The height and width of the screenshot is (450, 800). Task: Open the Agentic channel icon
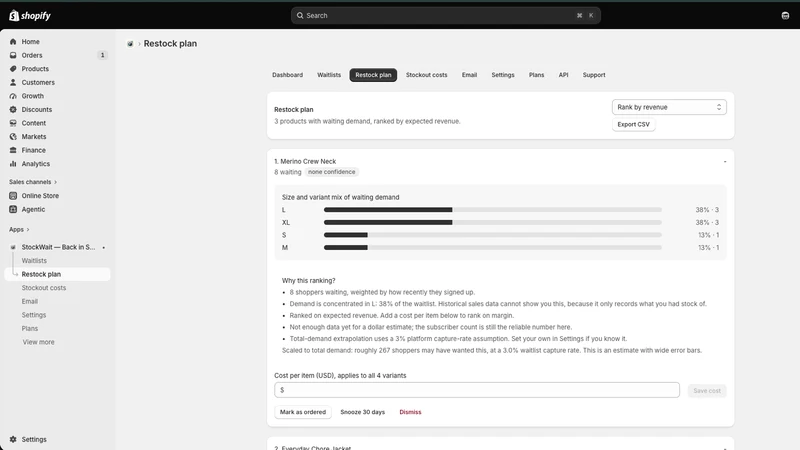pyautogui.click(x=13, y=209)
